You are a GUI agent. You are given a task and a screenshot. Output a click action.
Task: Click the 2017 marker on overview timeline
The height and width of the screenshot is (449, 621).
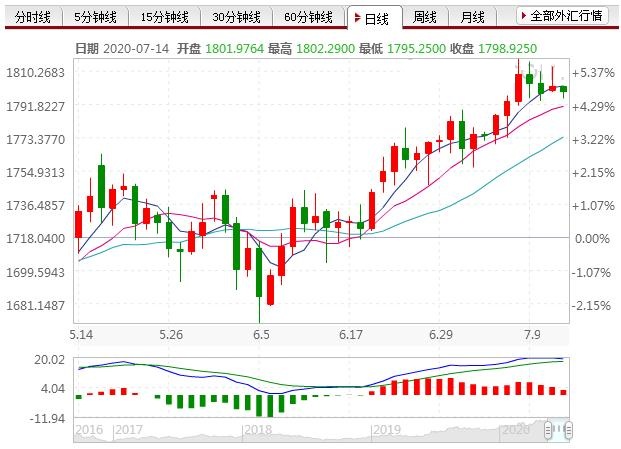(128, 430)
